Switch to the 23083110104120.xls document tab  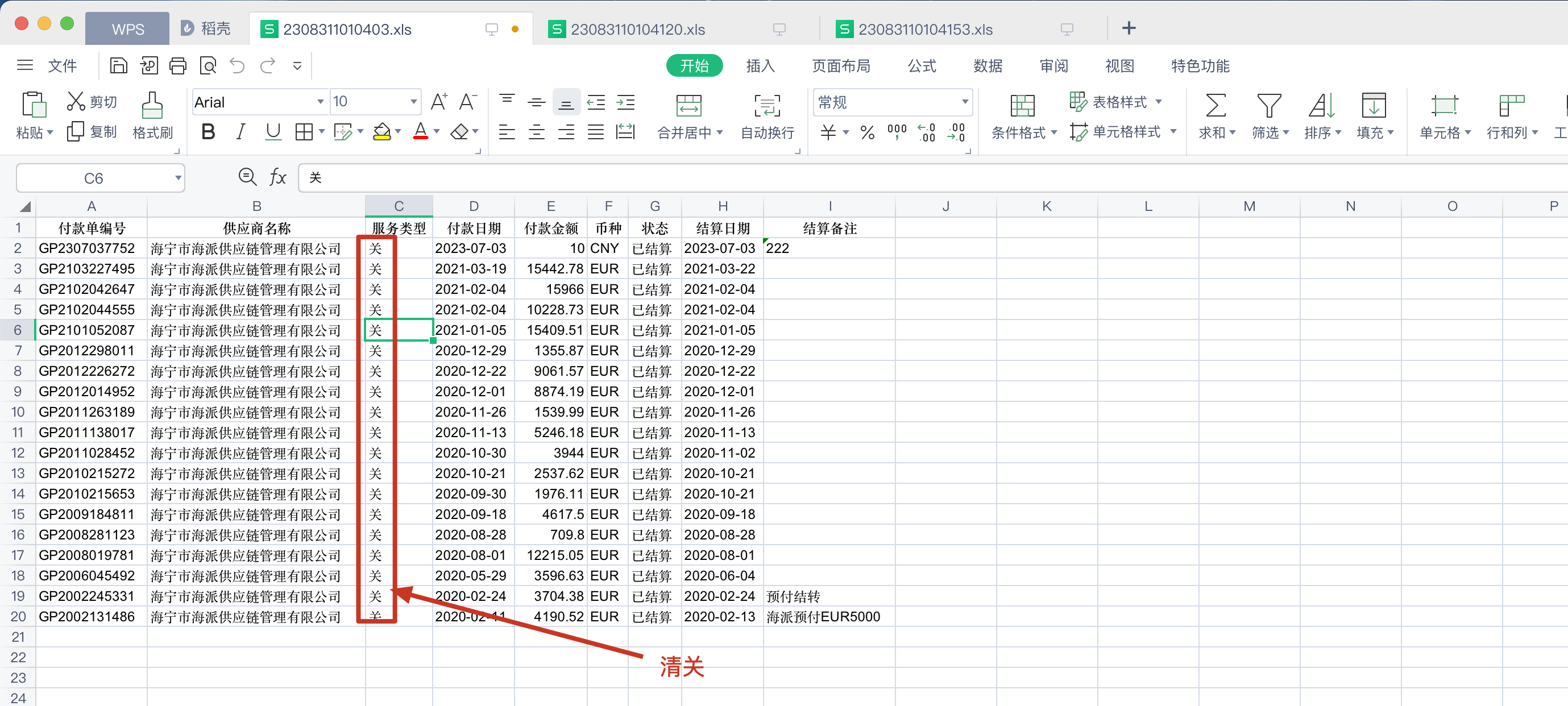pos(638,28)
